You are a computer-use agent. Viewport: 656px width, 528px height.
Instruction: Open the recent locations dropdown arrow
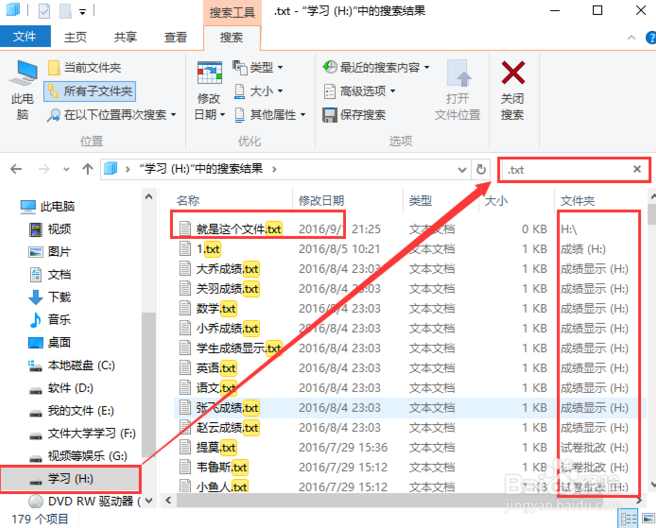click(x=66, y=169)
